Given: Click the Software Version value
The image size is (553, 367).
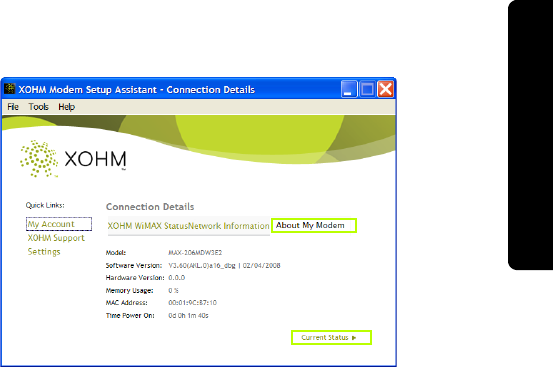Looking at the screenshot, I should pyautogui.click(x=224, y=265).
